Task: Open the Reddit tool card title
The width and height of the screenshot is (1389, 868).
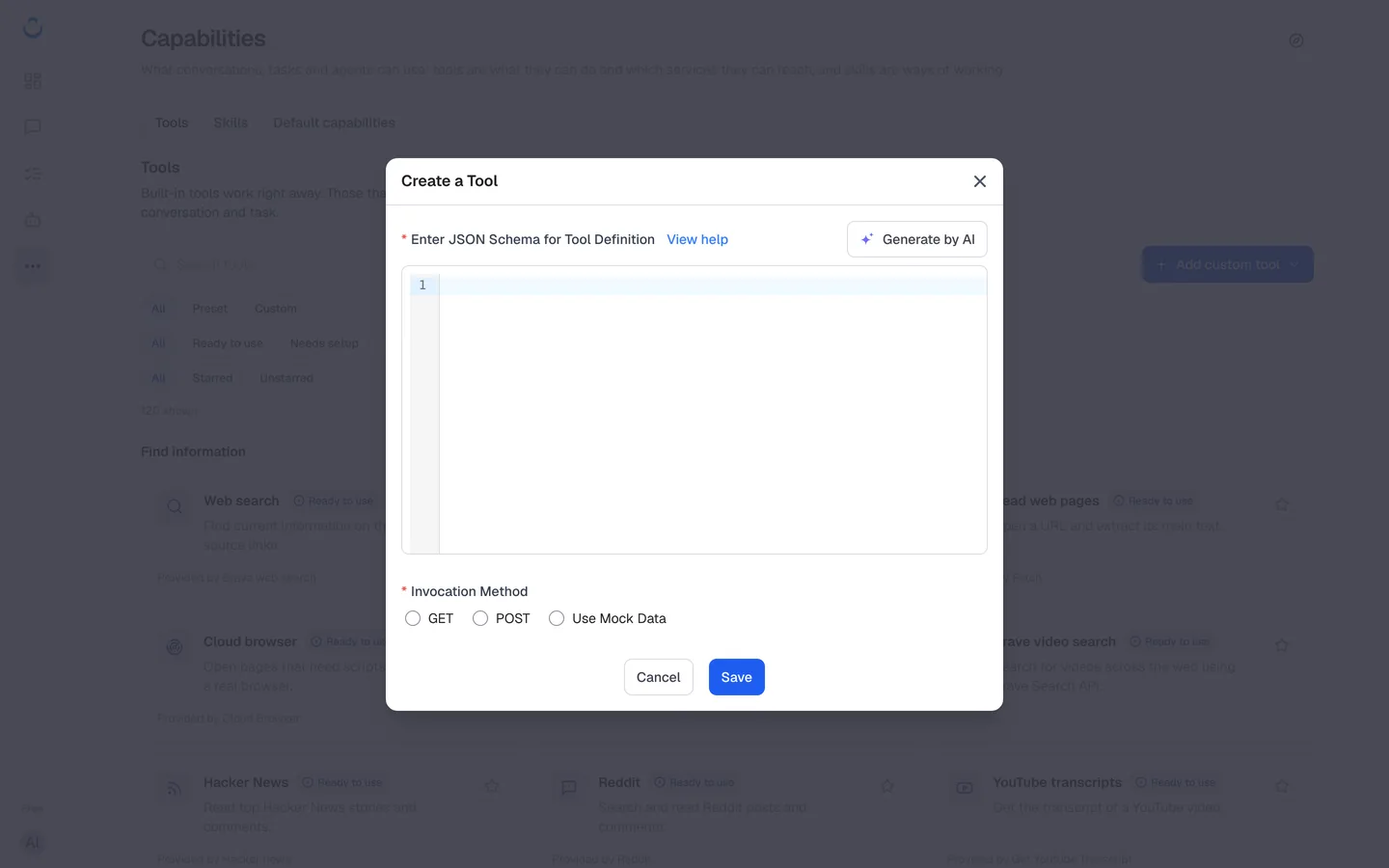Action: [x=619, y=782]
